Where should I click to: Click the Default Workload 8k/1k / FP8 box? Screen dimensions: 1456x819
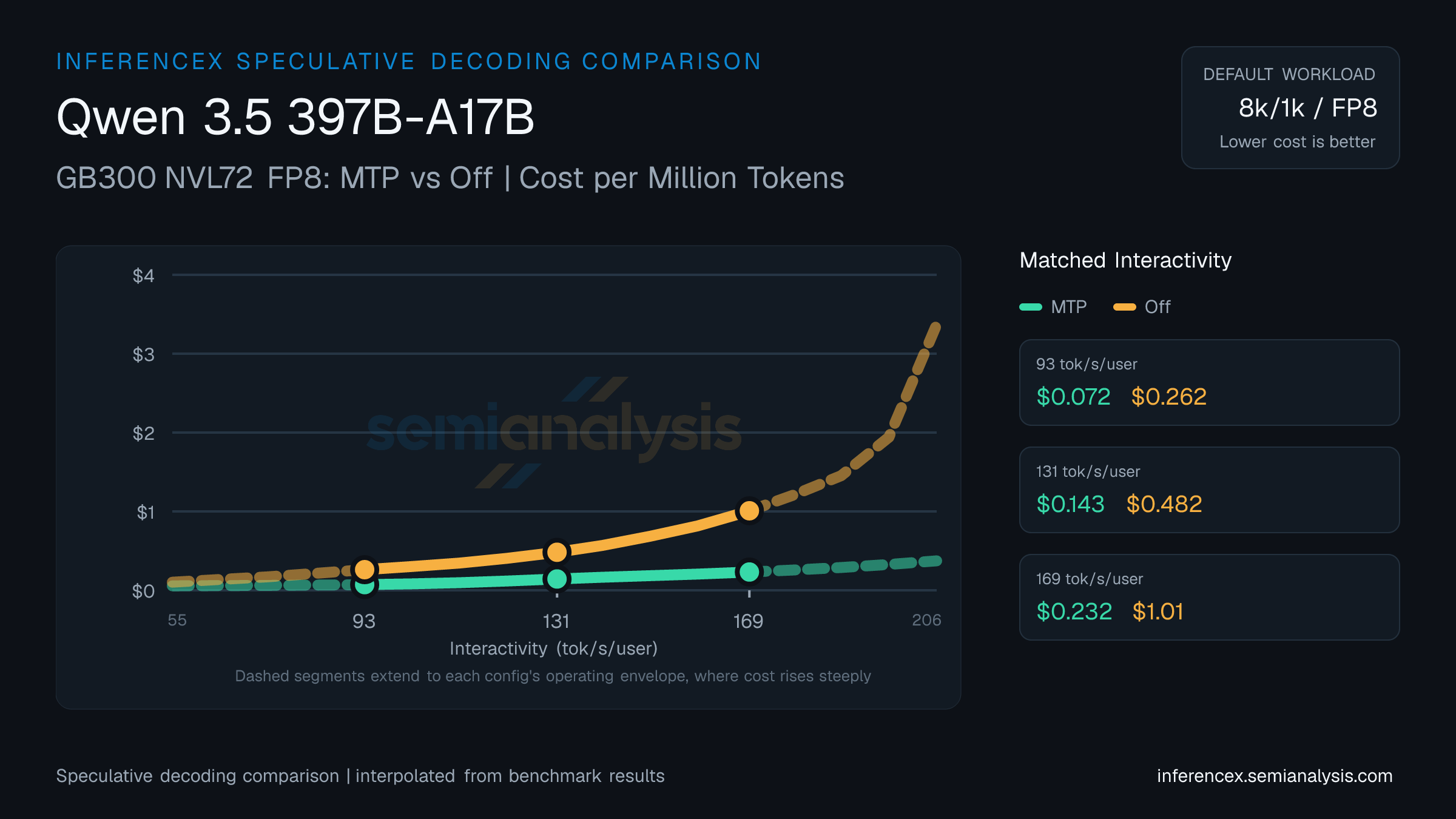point(1290,107)
